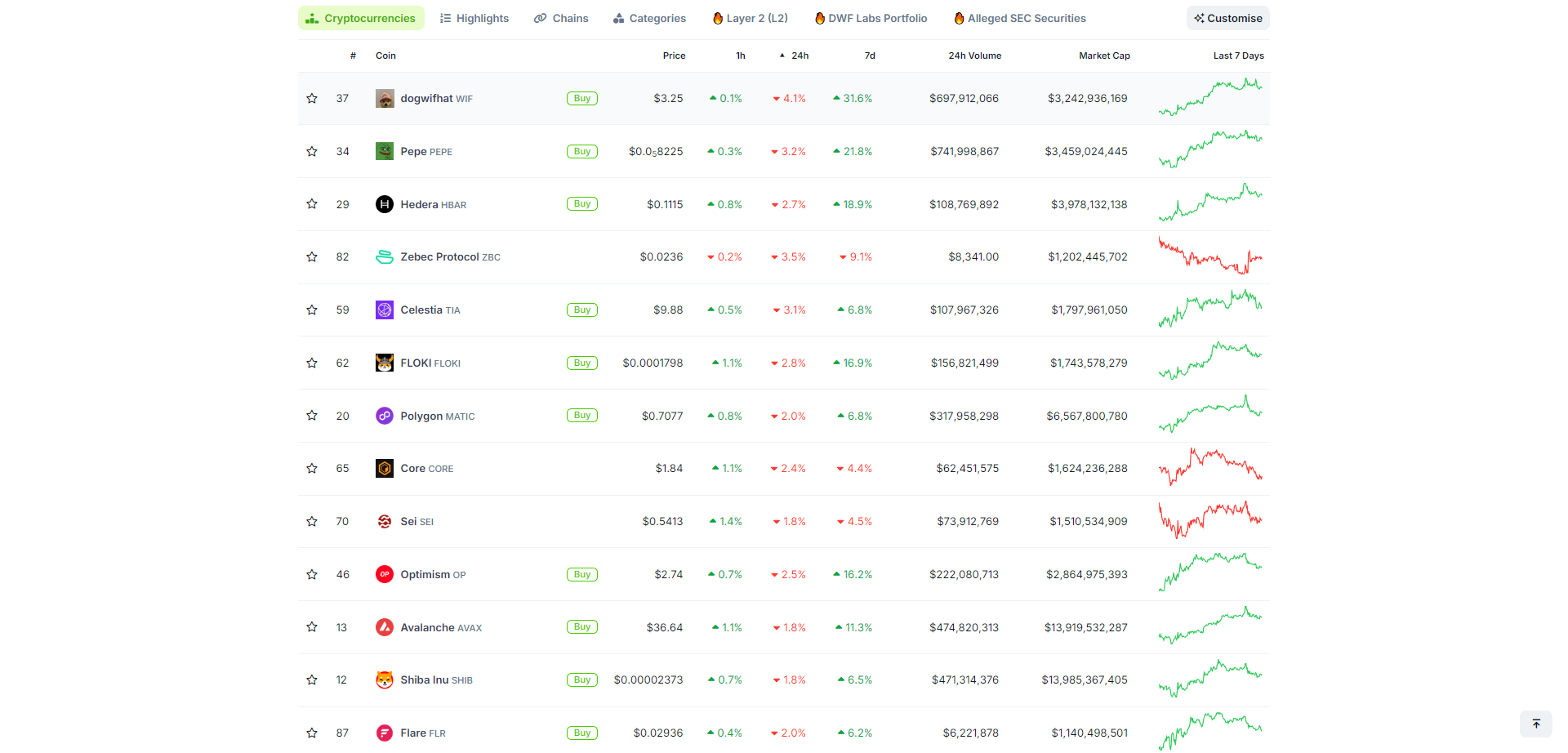Sort table by Market Cap header

click(1104, 56)
